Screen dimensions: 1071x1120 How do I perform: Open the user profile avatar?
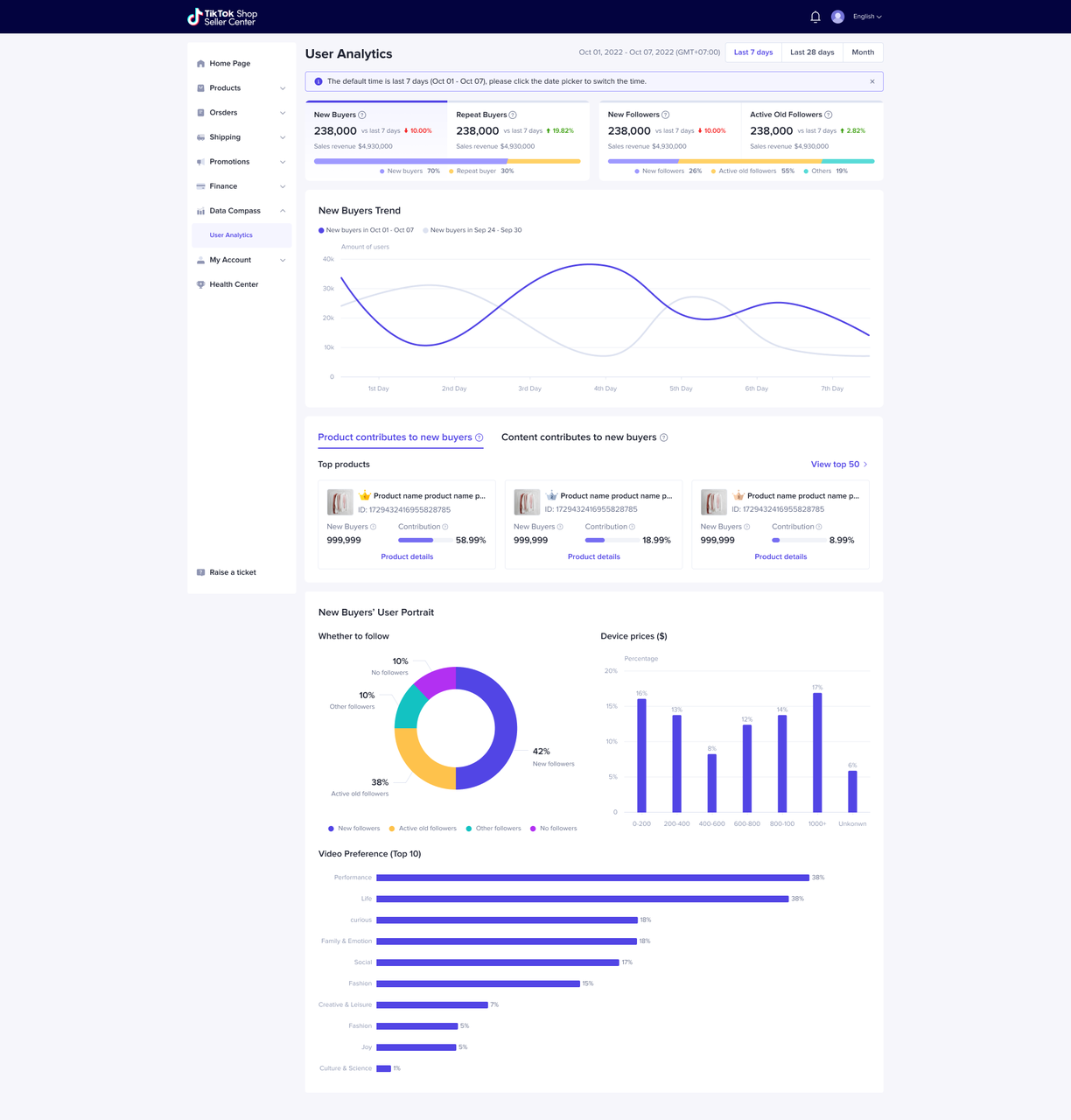(x=837, y=17)
